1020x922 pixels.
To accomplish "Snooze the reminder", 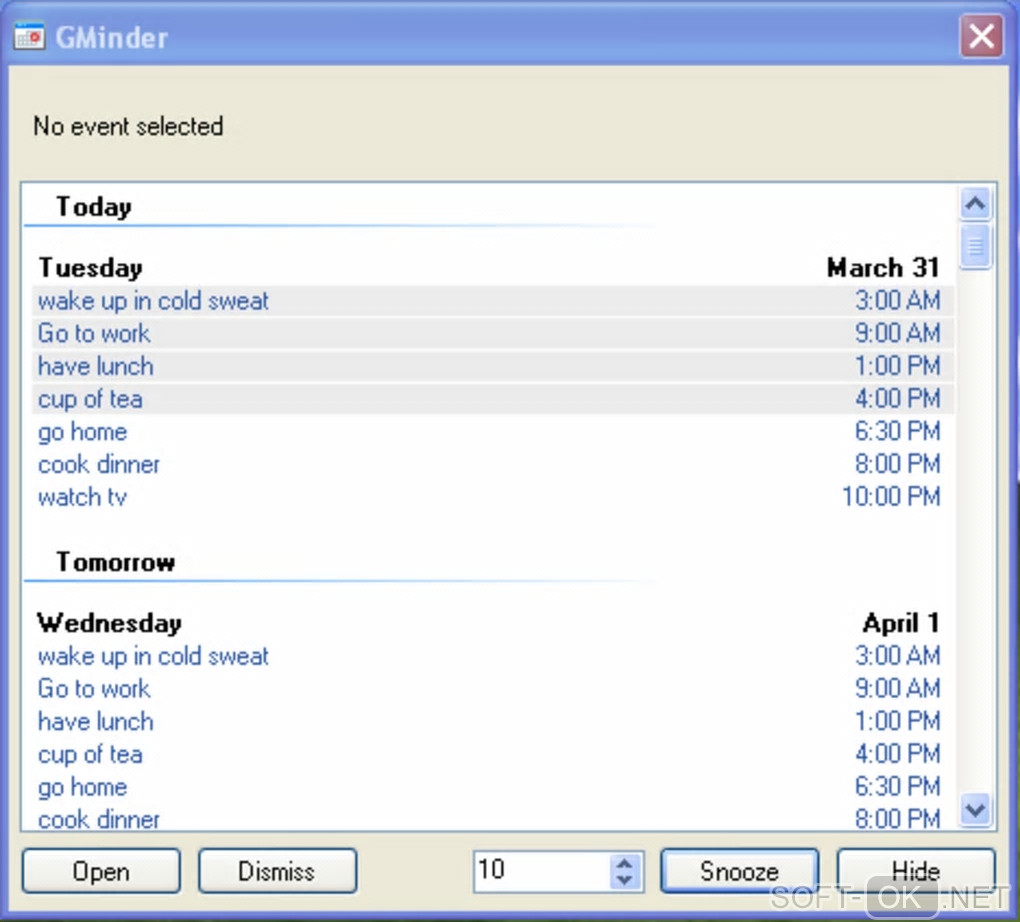I will click(740, 871).
